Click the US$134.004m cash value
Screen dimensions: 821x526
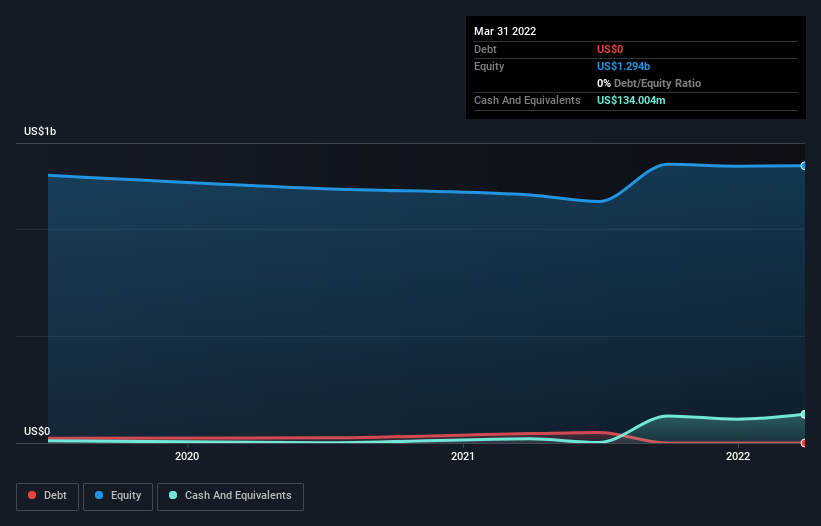[x=631, y=100]
